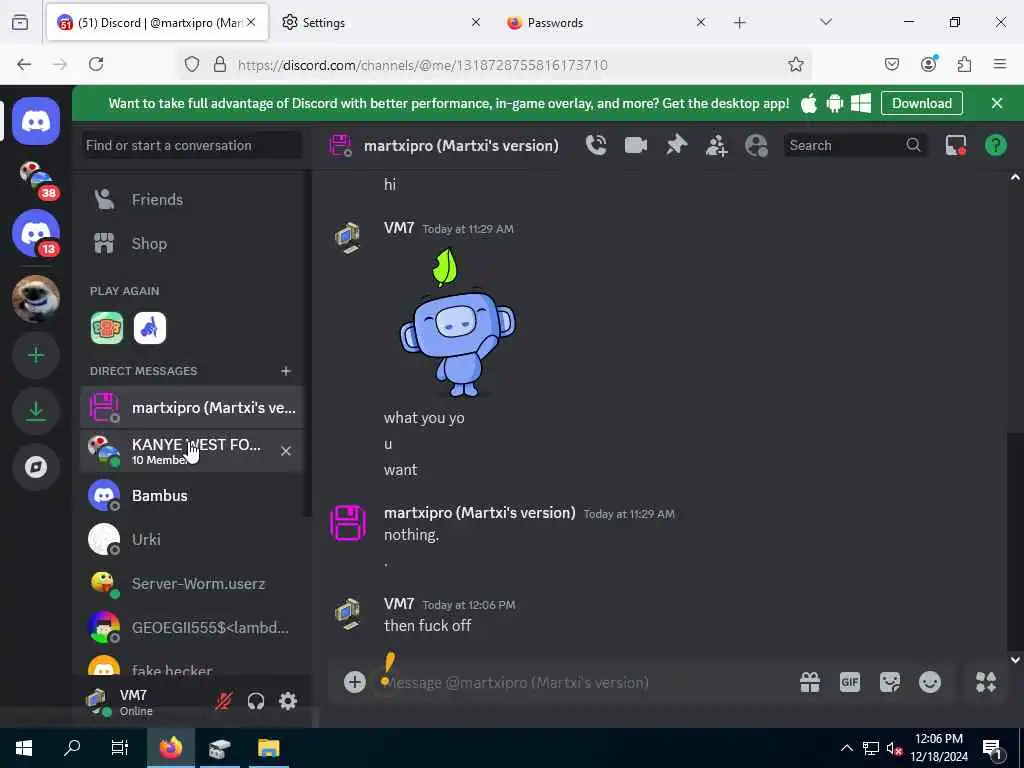Open apps launcher icon in message bar
Screen dimensions: 1024x768
click(985, 682)
